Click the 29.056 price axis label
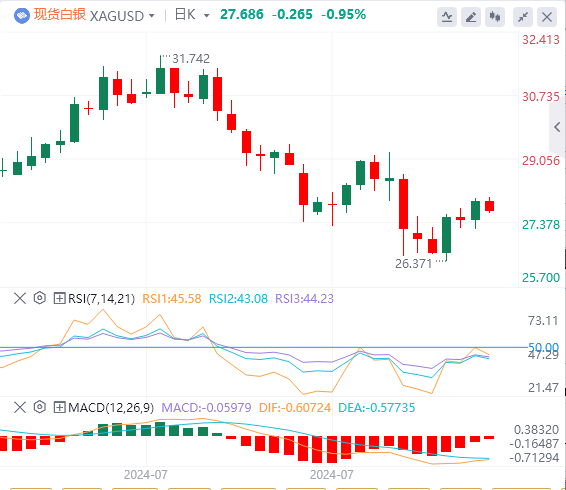This screenshot has width=566, height=490. [541, 161]
